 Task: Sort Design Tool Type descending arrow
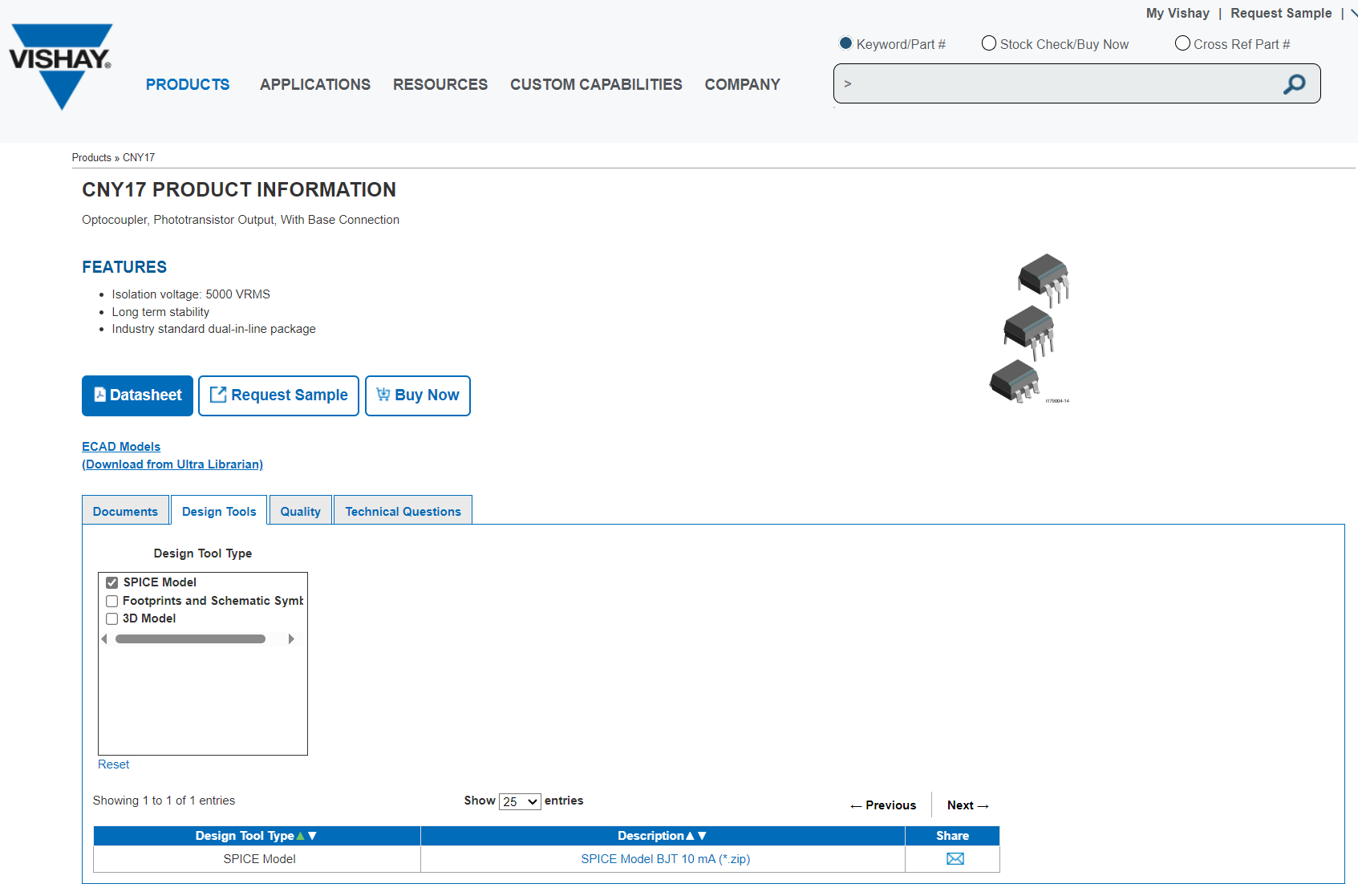[312, 836]
